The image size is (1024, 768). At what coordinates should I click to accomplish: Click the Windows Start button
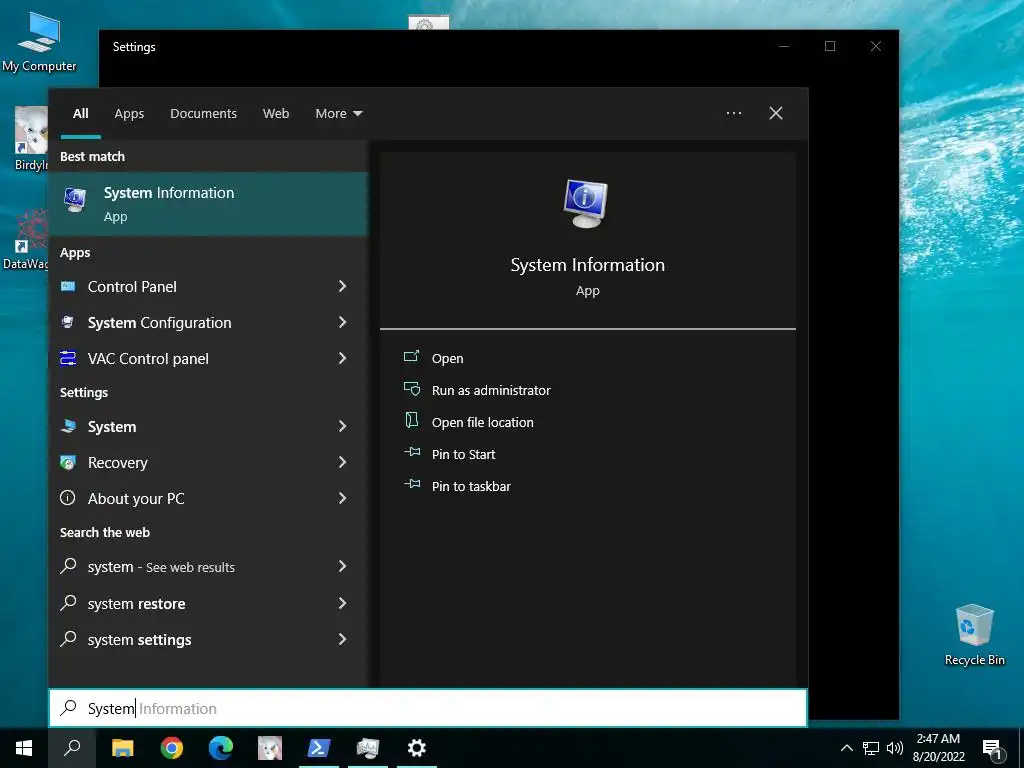24,748
